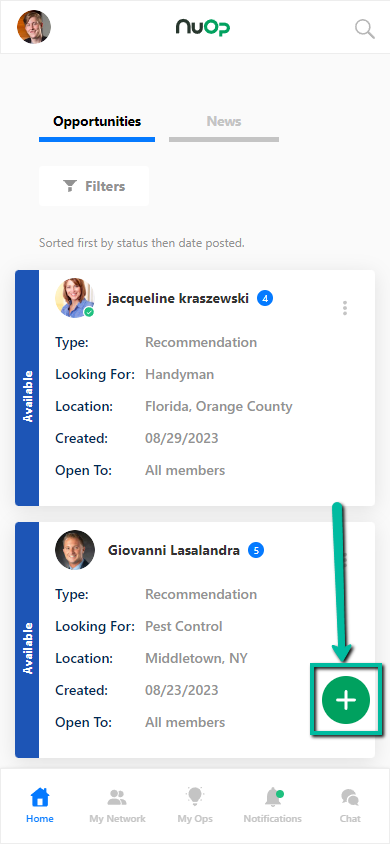This screenshot has height=844, width=390.
Task: Open jacqueline kraszewski's name link
Action: pyautogui.click(x=178, y=298)
